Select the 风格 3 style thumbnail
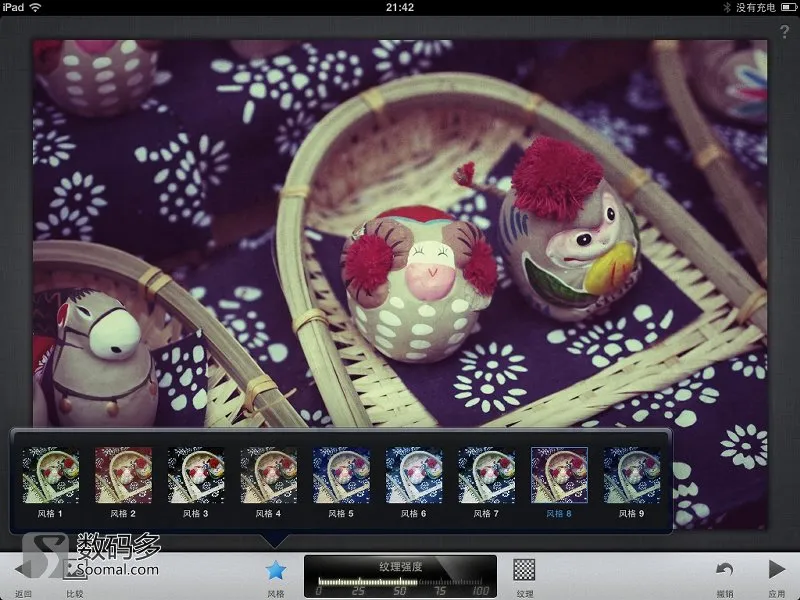This screenshot has height=600, width=800. click(196, 476)
